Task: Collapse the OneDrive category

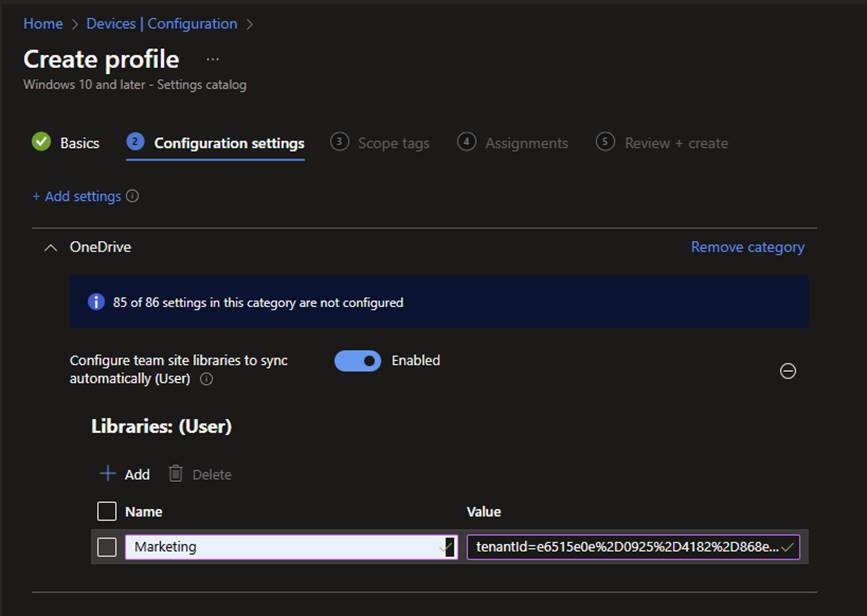Action: point(50,247)
